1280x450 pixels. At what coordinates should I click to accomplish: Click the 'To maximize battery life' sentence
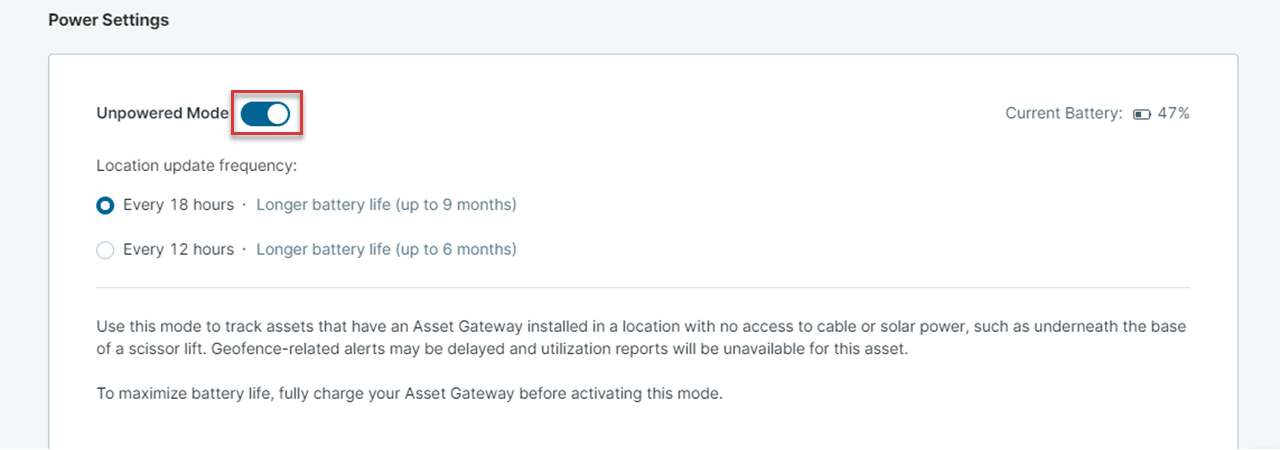409,393
